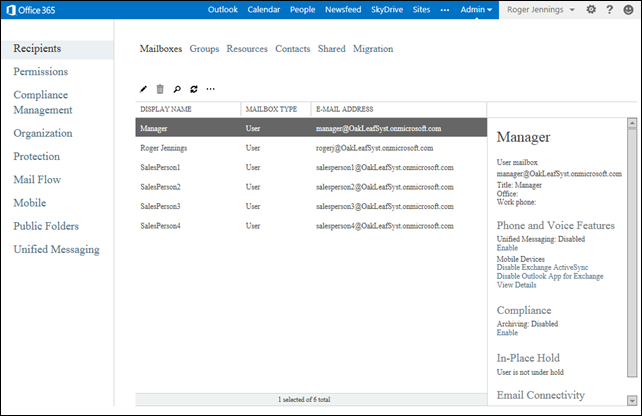Open the More options ellipsis in toolbar
Image resolution: width=642 pixels, height=416 pixels.
pyautogui.click(x=210, y=89)
